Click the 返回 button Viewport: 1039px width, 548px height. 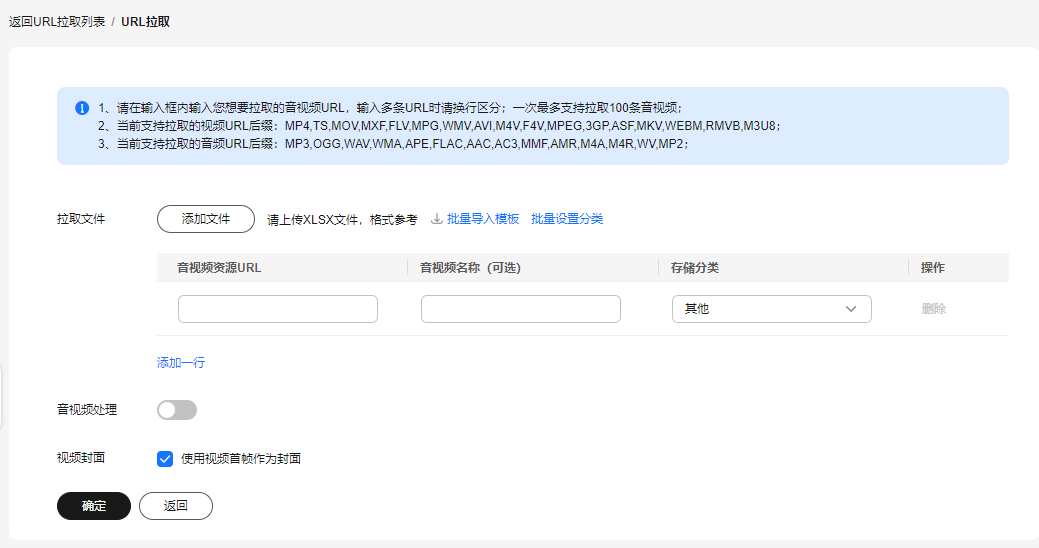coord(176,506)
